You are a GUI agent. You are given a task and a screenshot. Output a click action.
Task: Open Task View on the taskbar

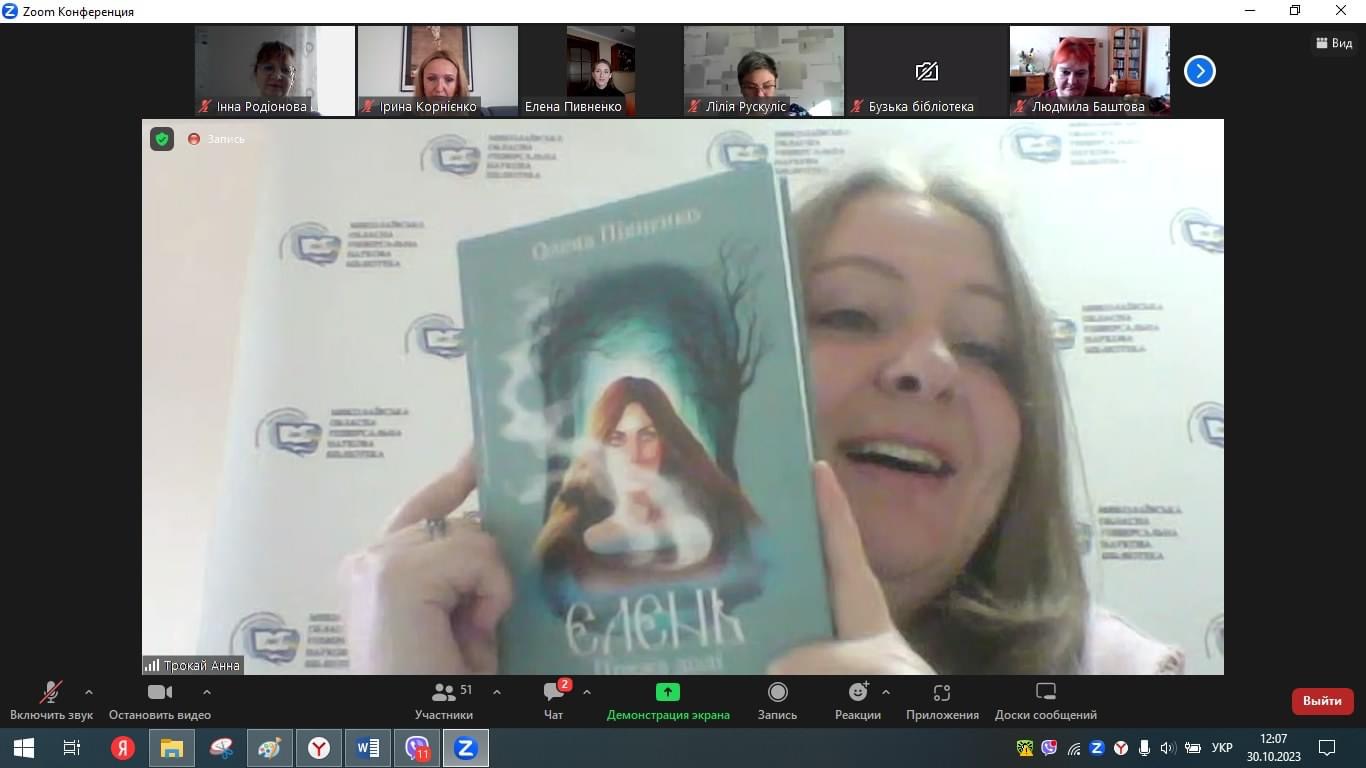[72, 748]
